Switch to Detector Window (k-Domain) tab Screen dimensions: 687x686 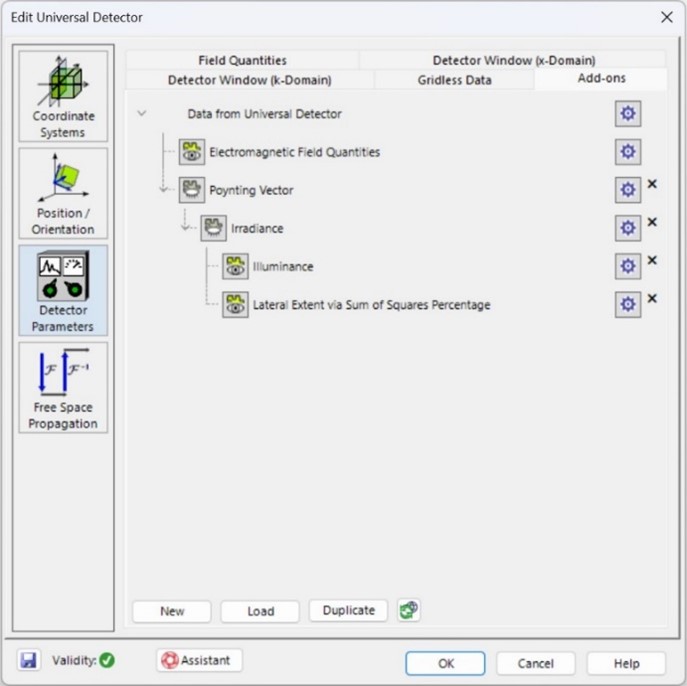point(249,80)
